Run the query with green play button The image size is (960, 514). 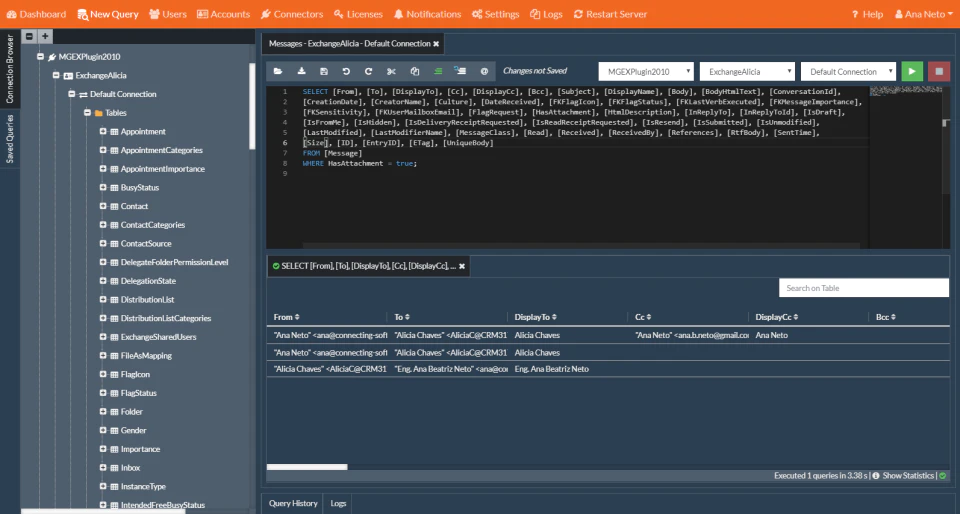pyautogui.click(x=911, y=72)
